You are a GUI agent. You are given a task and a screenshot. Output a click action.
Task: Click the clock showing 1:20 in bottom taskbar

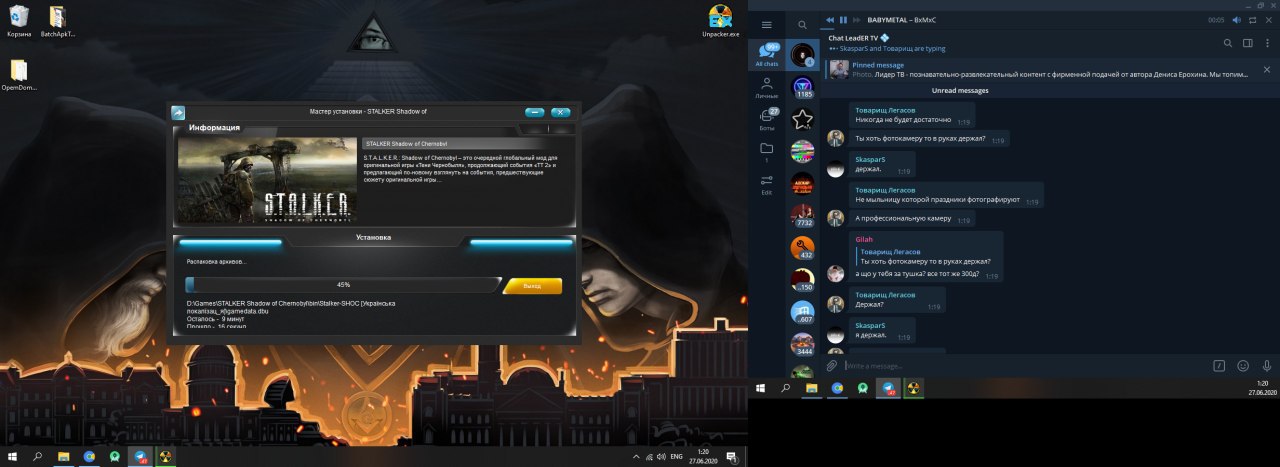tap(703, 456)
